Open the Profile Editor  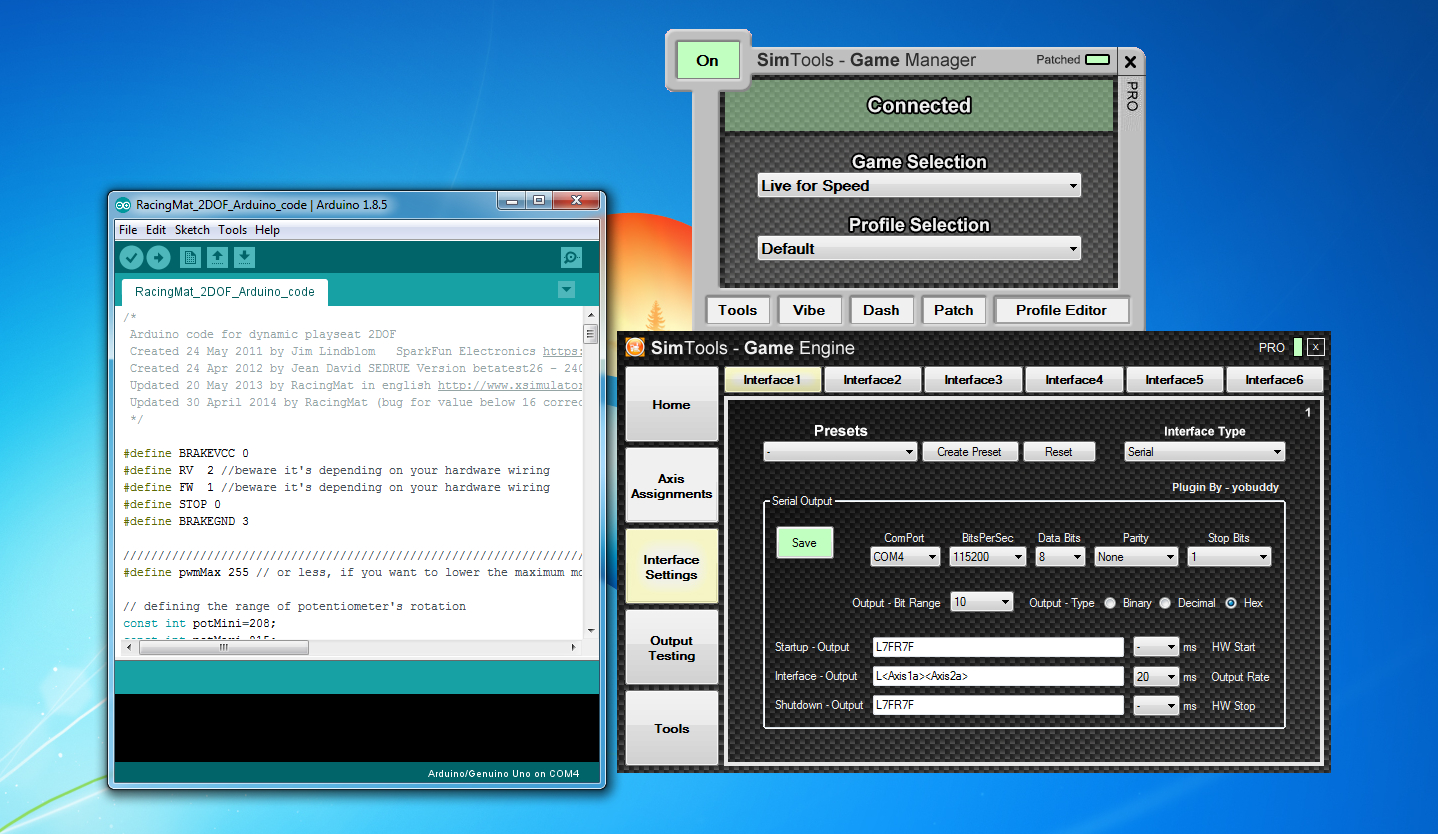pos(1061,310)
